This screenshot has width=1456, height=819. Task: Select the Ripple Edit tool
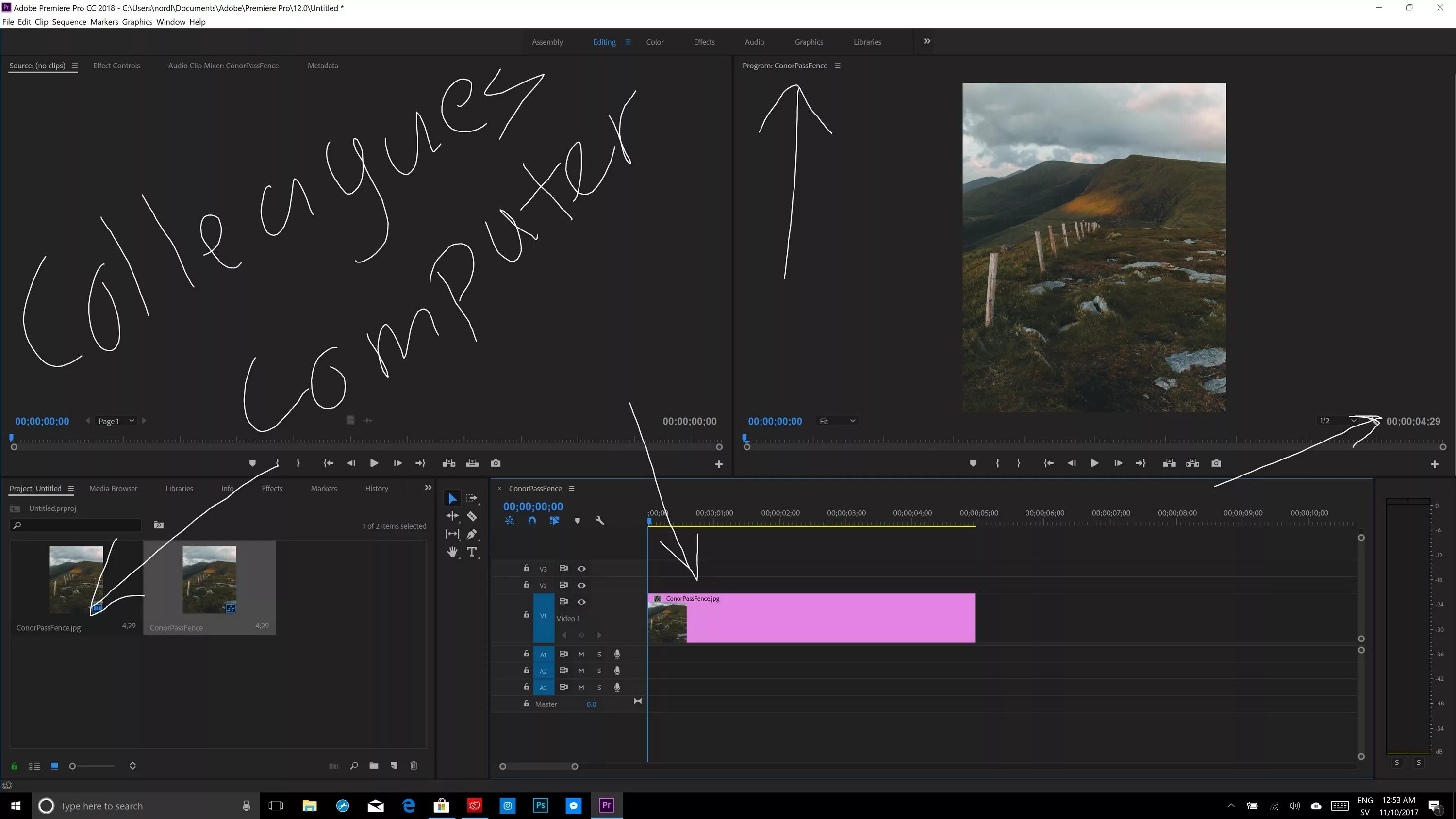(452, 516)
